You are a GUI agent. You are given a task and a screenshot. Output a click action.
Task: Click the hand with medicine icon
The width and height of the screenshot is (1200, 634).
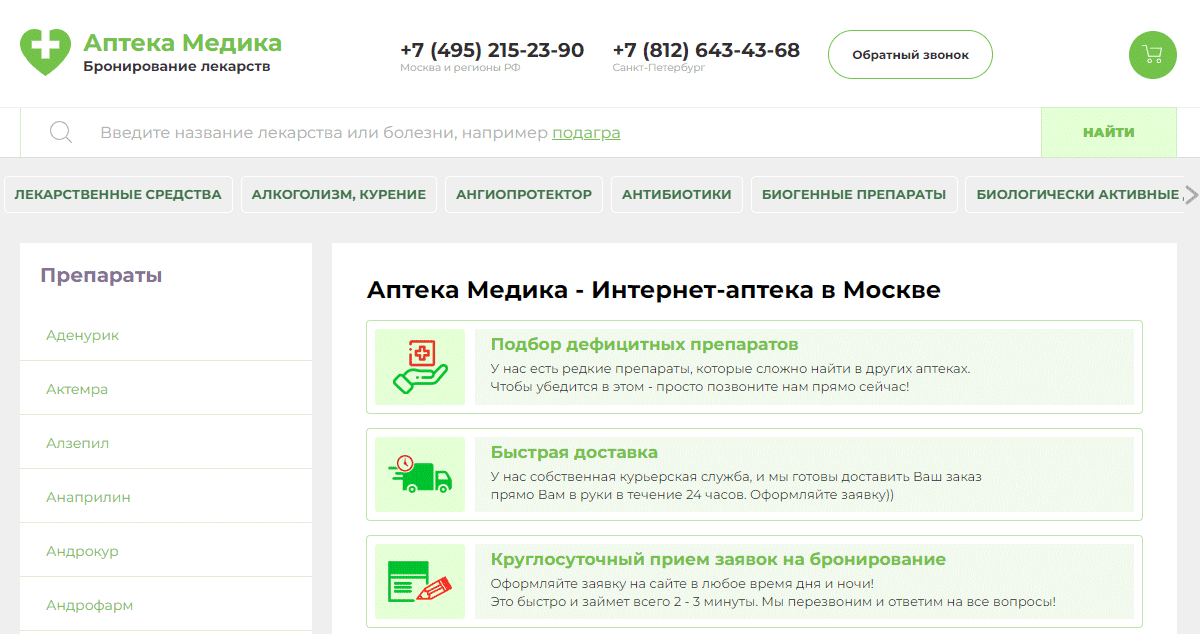click(x=420, y=367)
